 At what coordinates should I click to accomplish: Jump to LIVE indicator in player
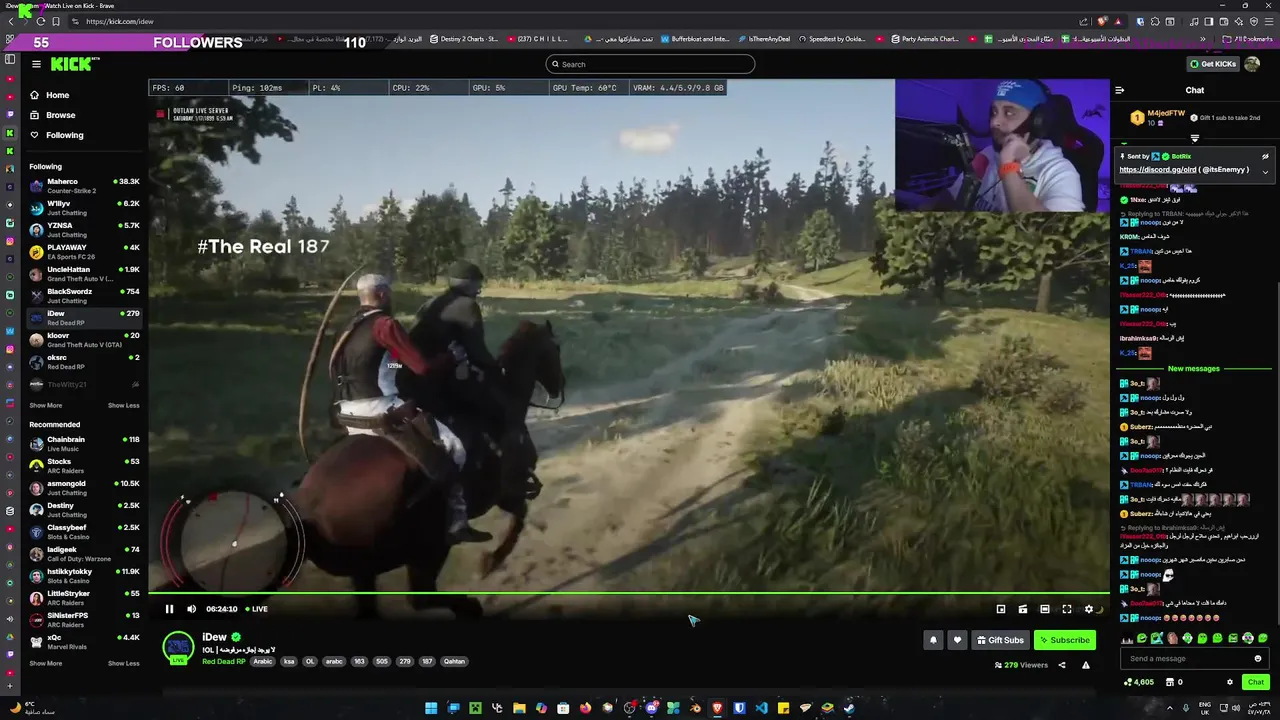[x=257, y=609]
